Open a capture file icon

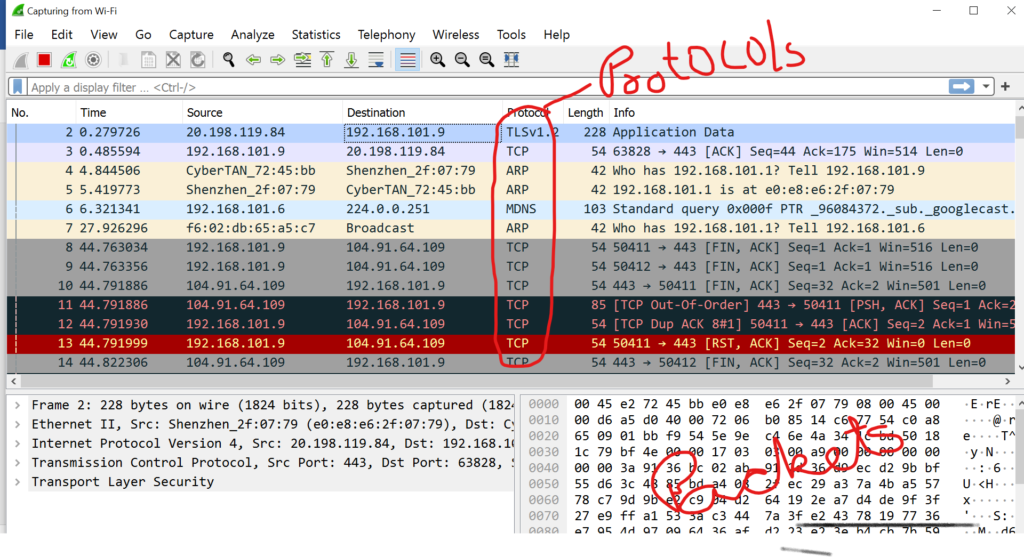[x=123, y=60]
